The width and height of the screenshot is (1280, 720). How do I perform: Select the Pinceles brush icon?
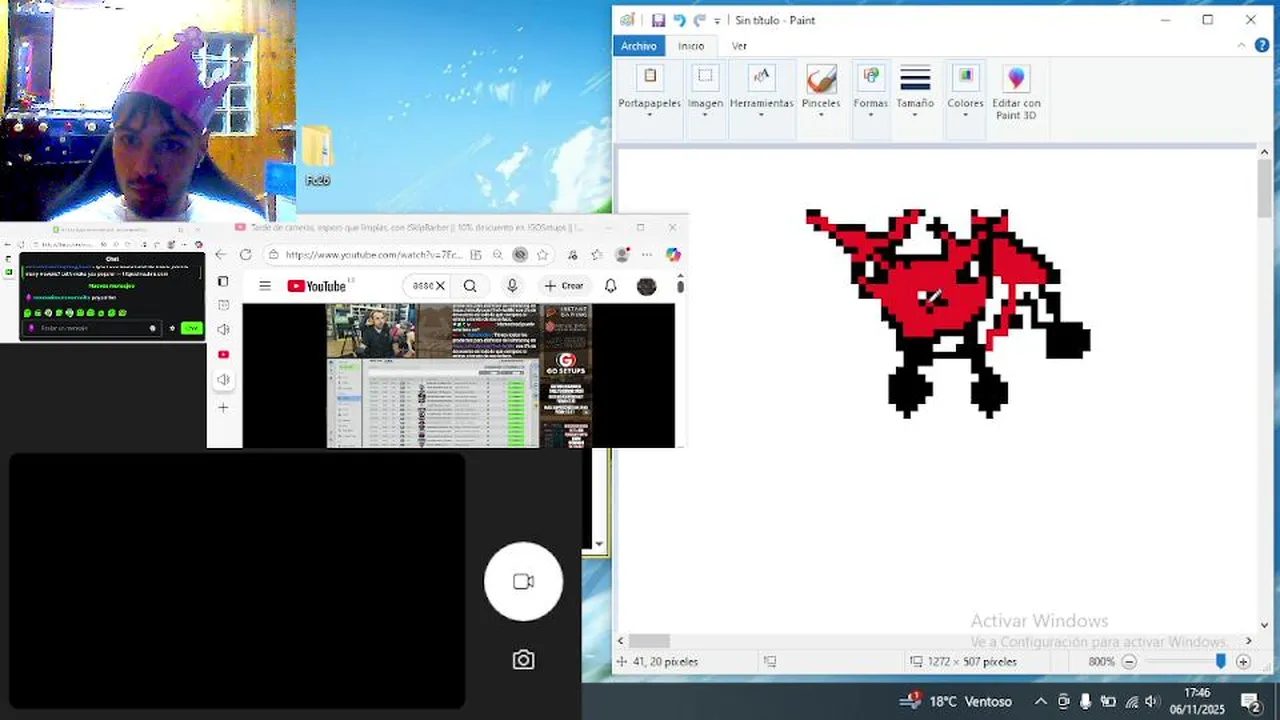pos(821,78)
